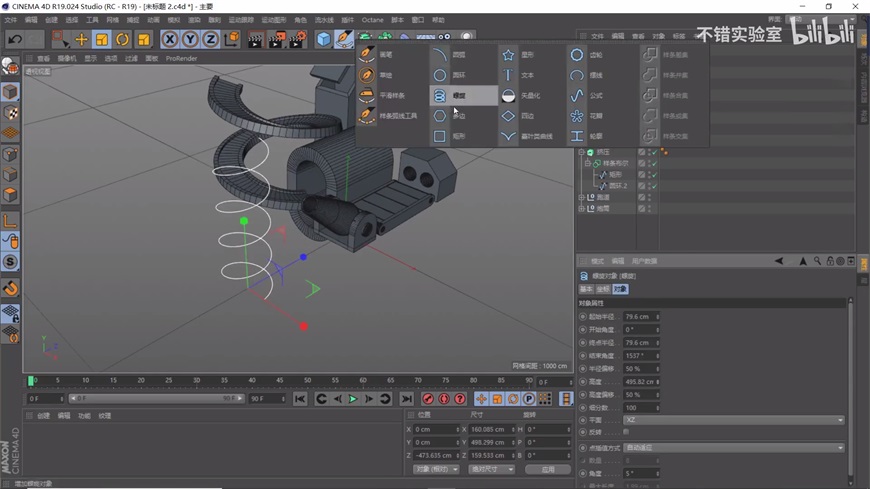Select the Text (文本) spline icon
Screen dimensions: 870x489
point(509,75)
